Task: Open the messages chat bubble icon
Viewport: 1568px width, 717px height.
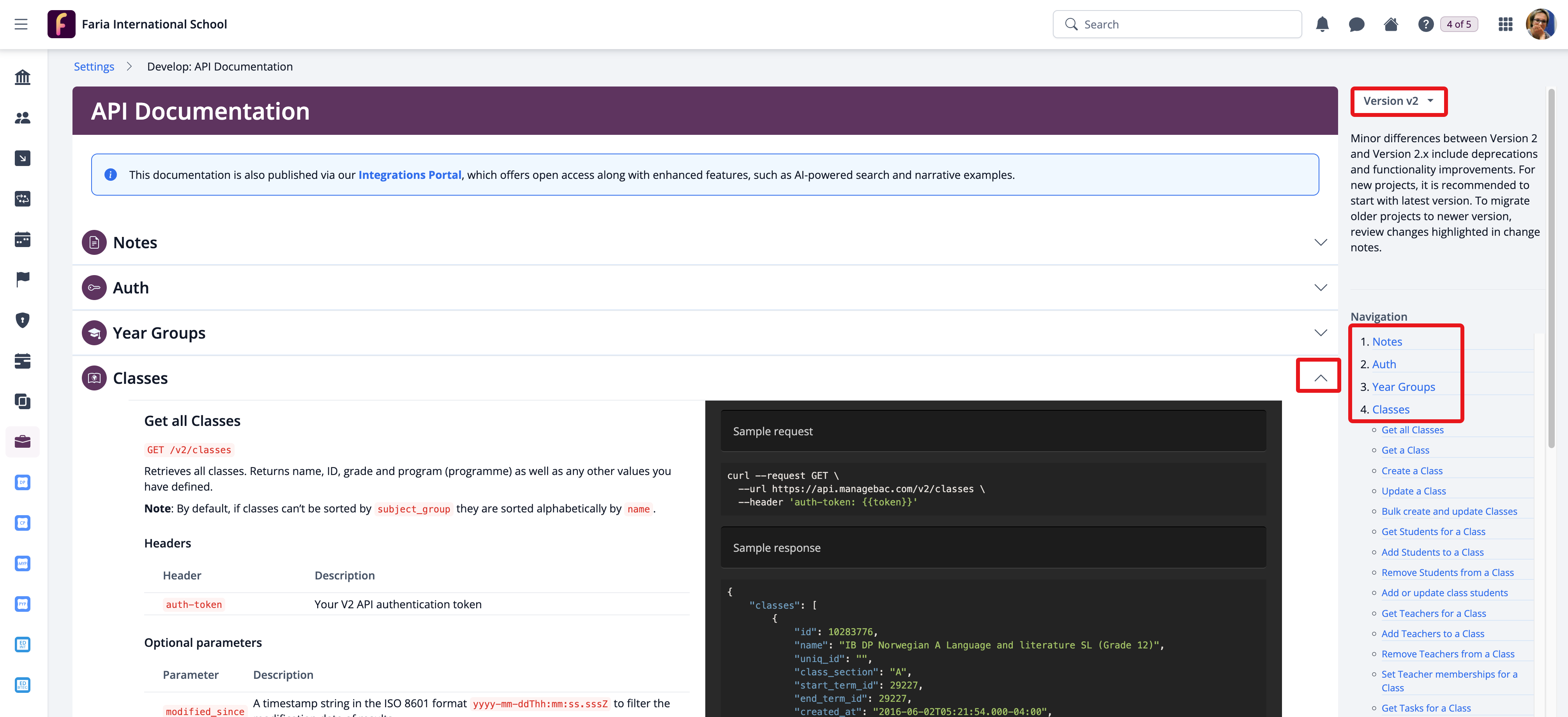Action: [x=1356, y=24]
